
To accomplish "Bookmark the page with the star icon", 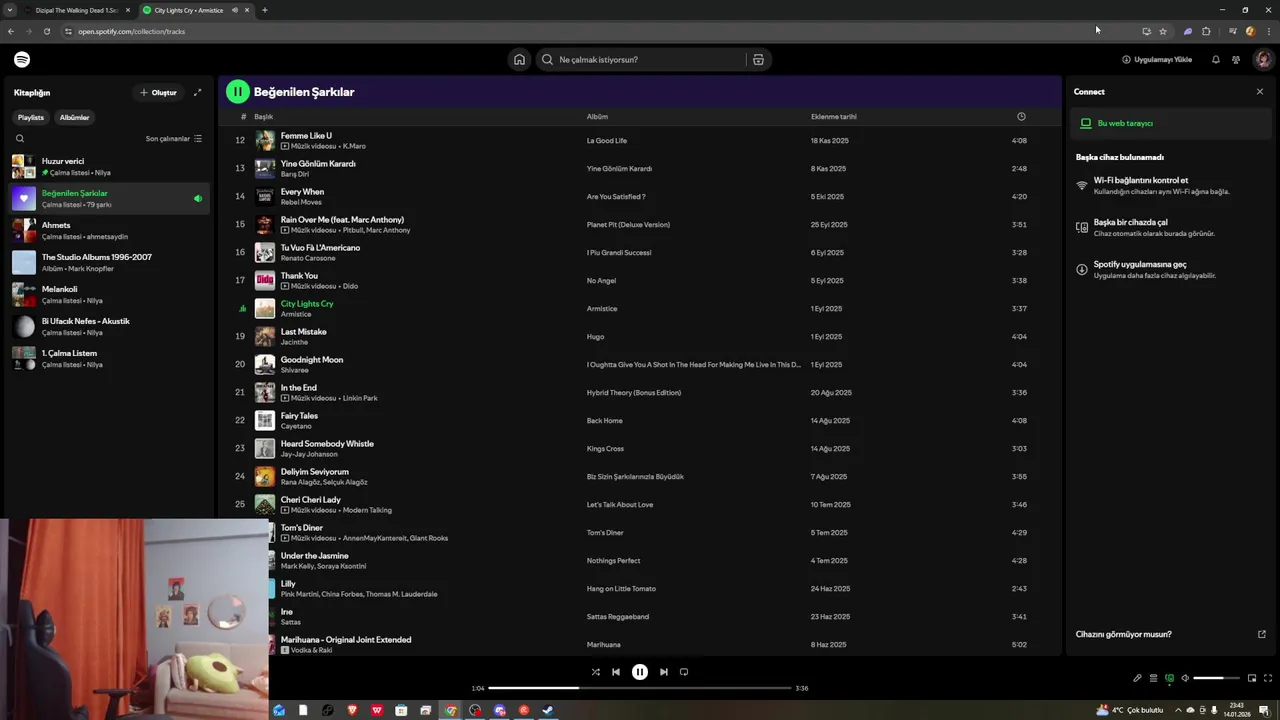I will 1163,31.
